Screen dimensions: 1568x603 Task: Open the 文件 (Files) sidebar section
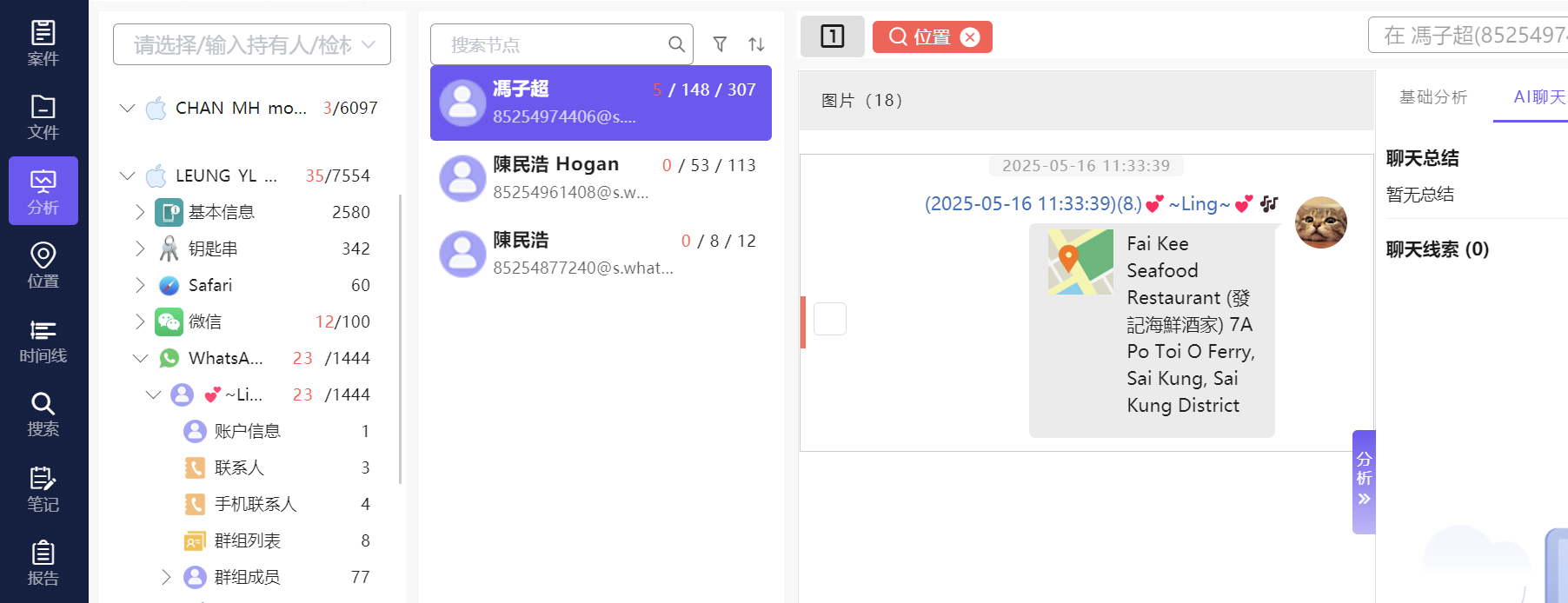pyautogui.click(x=43, y=117)
